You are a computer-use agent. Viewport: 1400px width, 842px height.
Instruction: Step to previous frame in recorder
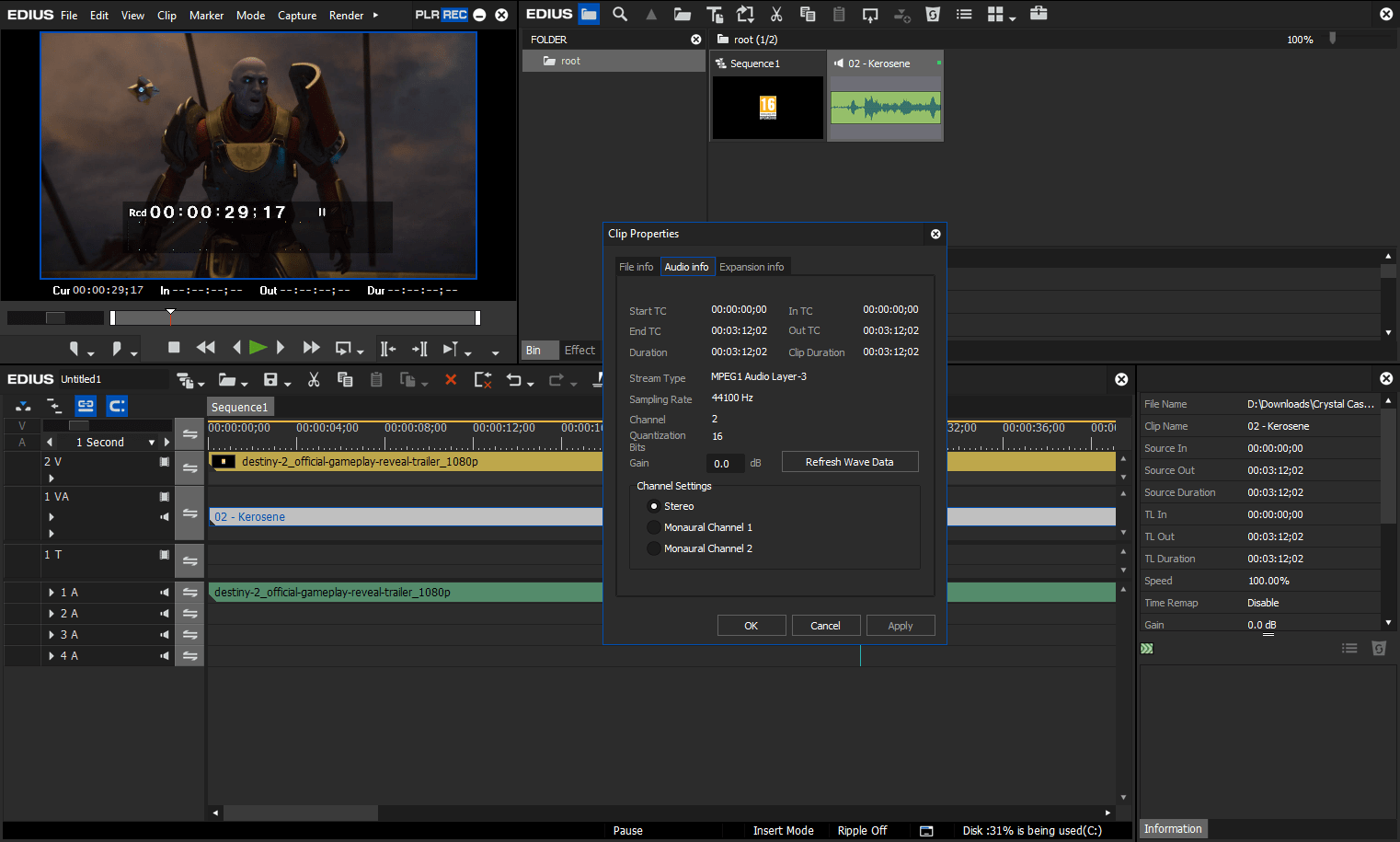(x=236, y=347)
